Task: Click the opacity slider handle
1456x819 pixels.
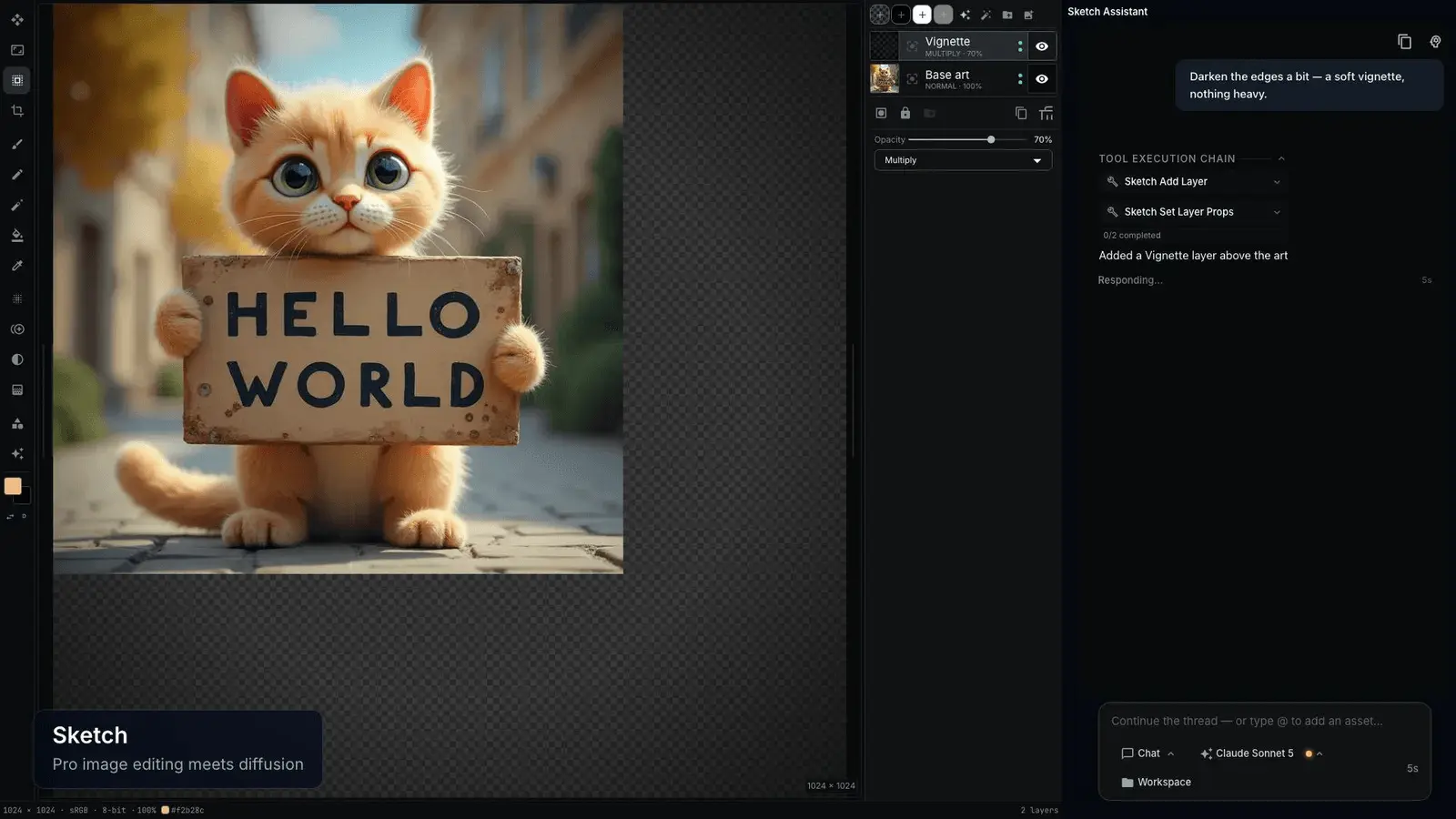Action: pos(991,140)
